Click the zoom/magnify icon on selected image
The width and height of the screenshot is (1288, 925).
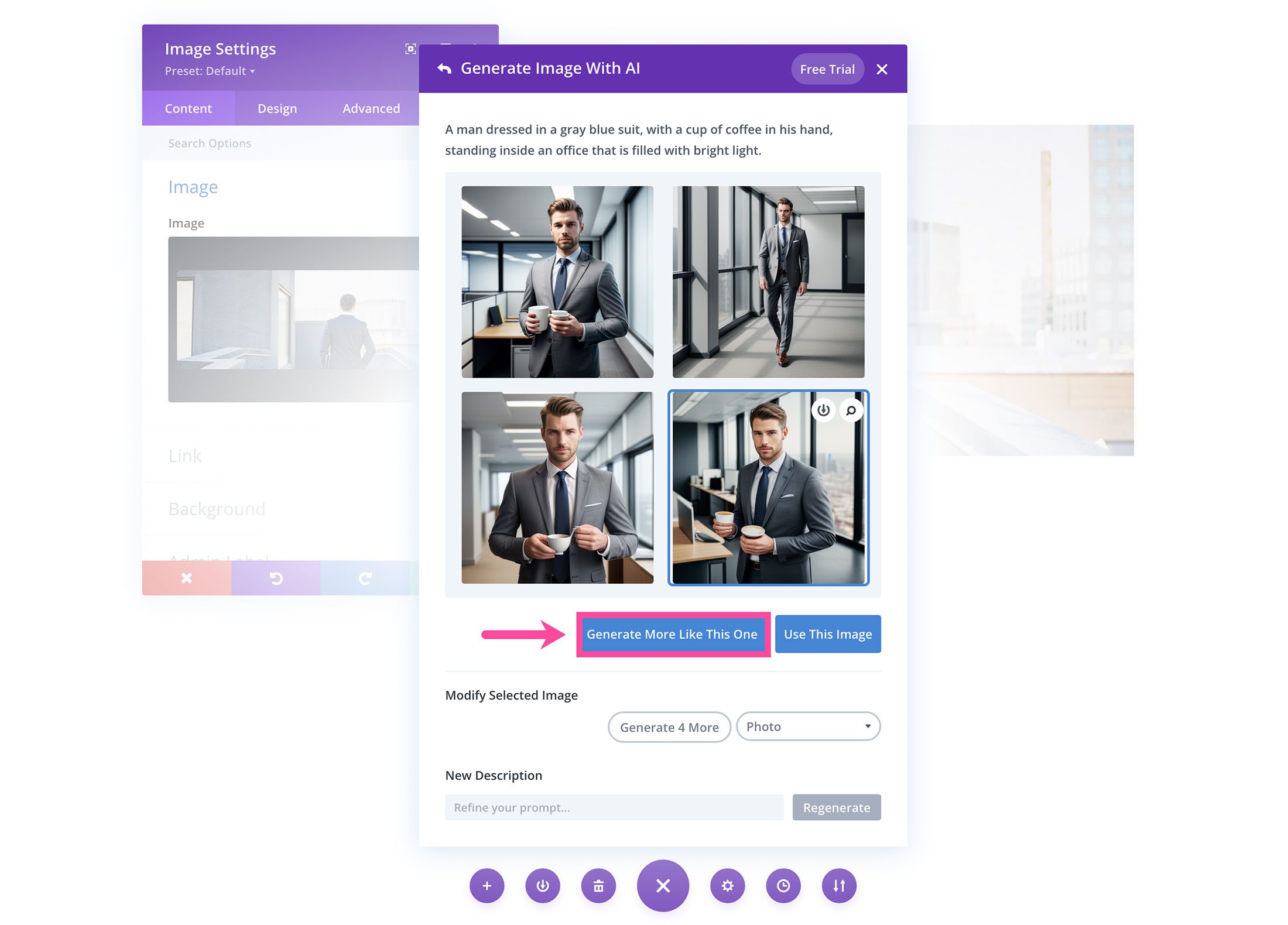tap(850, 408)
